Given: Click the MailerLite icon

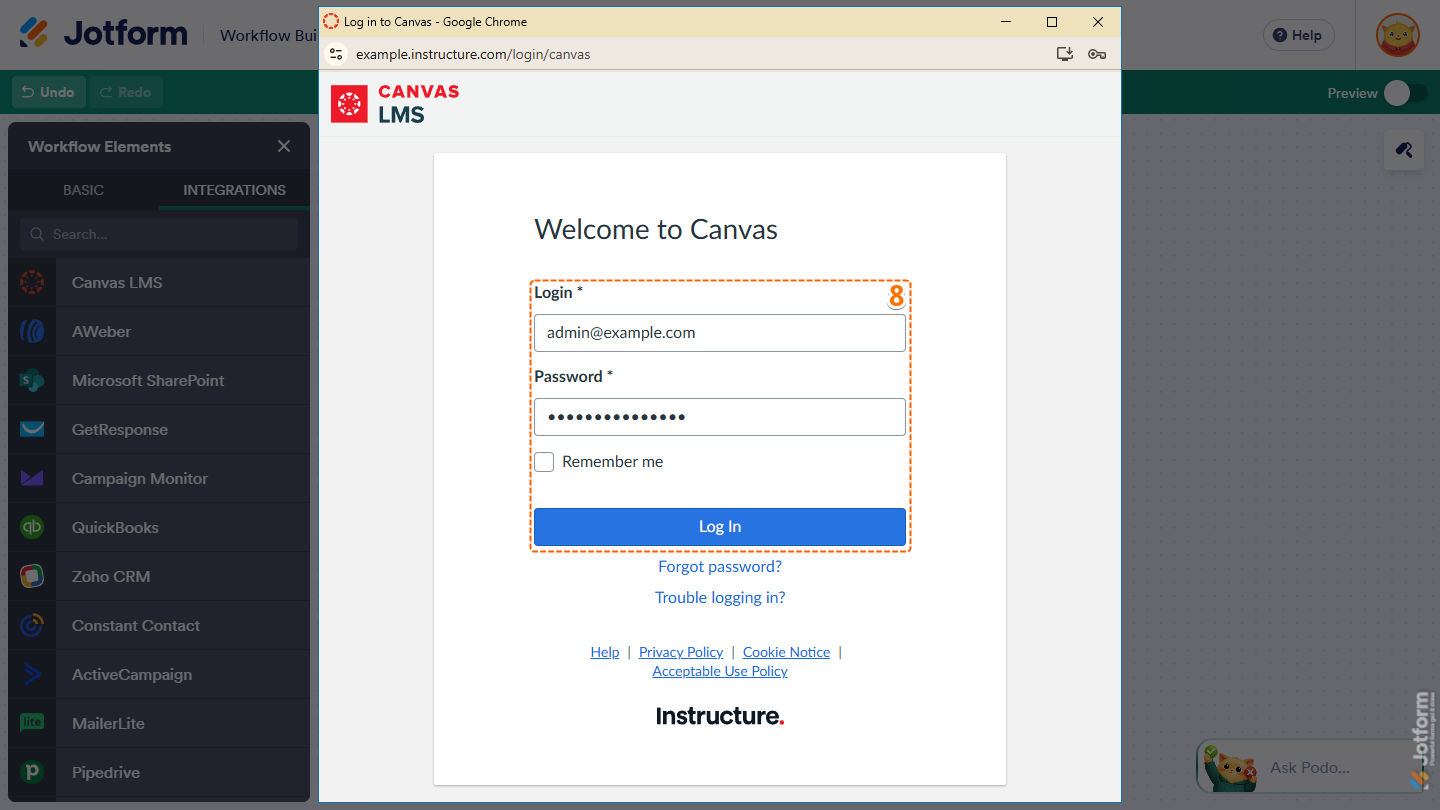Looking at the screenshot, I should [x=32, y=724].
